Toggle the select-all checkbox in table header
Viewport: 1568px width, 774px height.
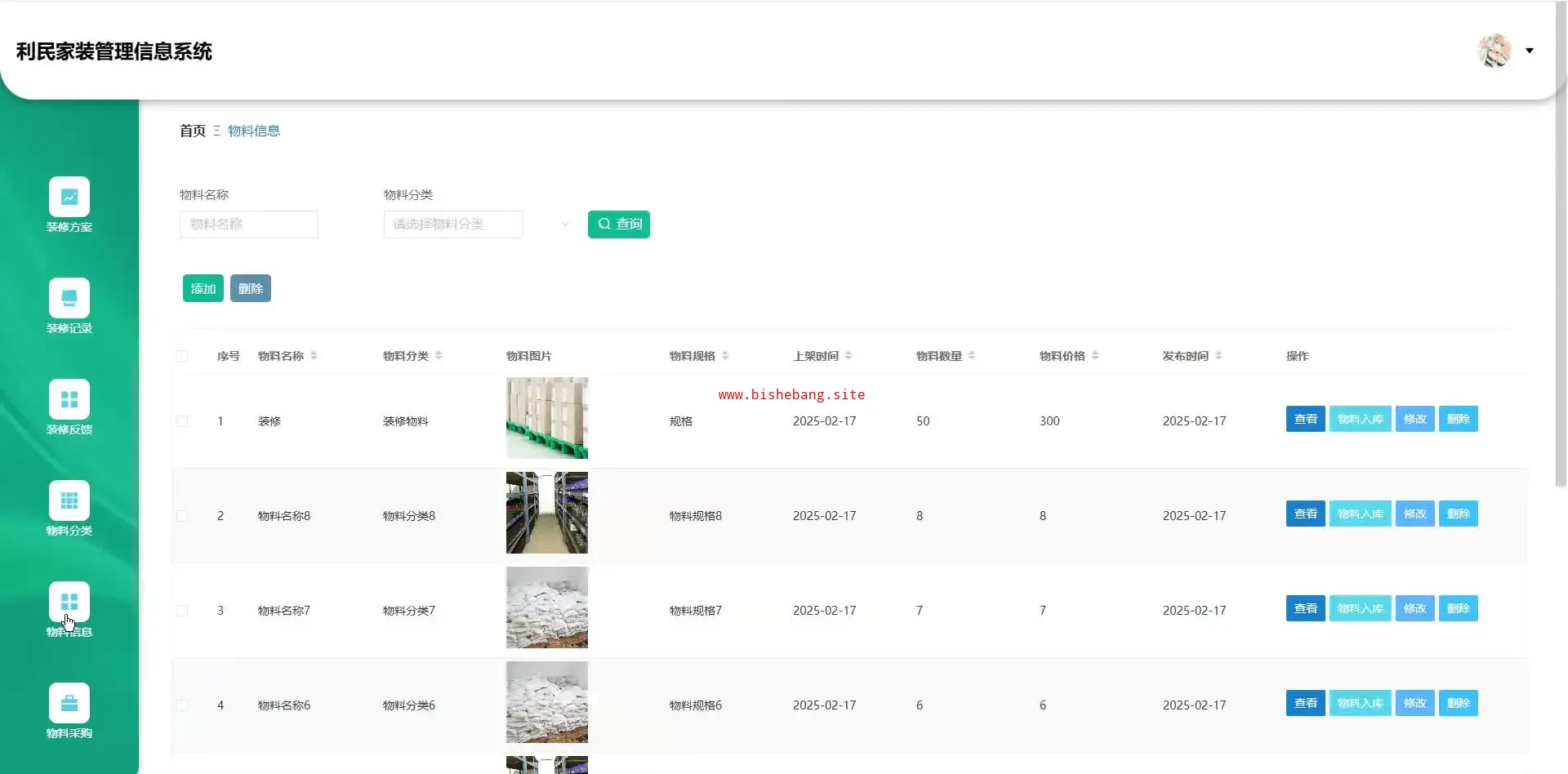[182, 356]
